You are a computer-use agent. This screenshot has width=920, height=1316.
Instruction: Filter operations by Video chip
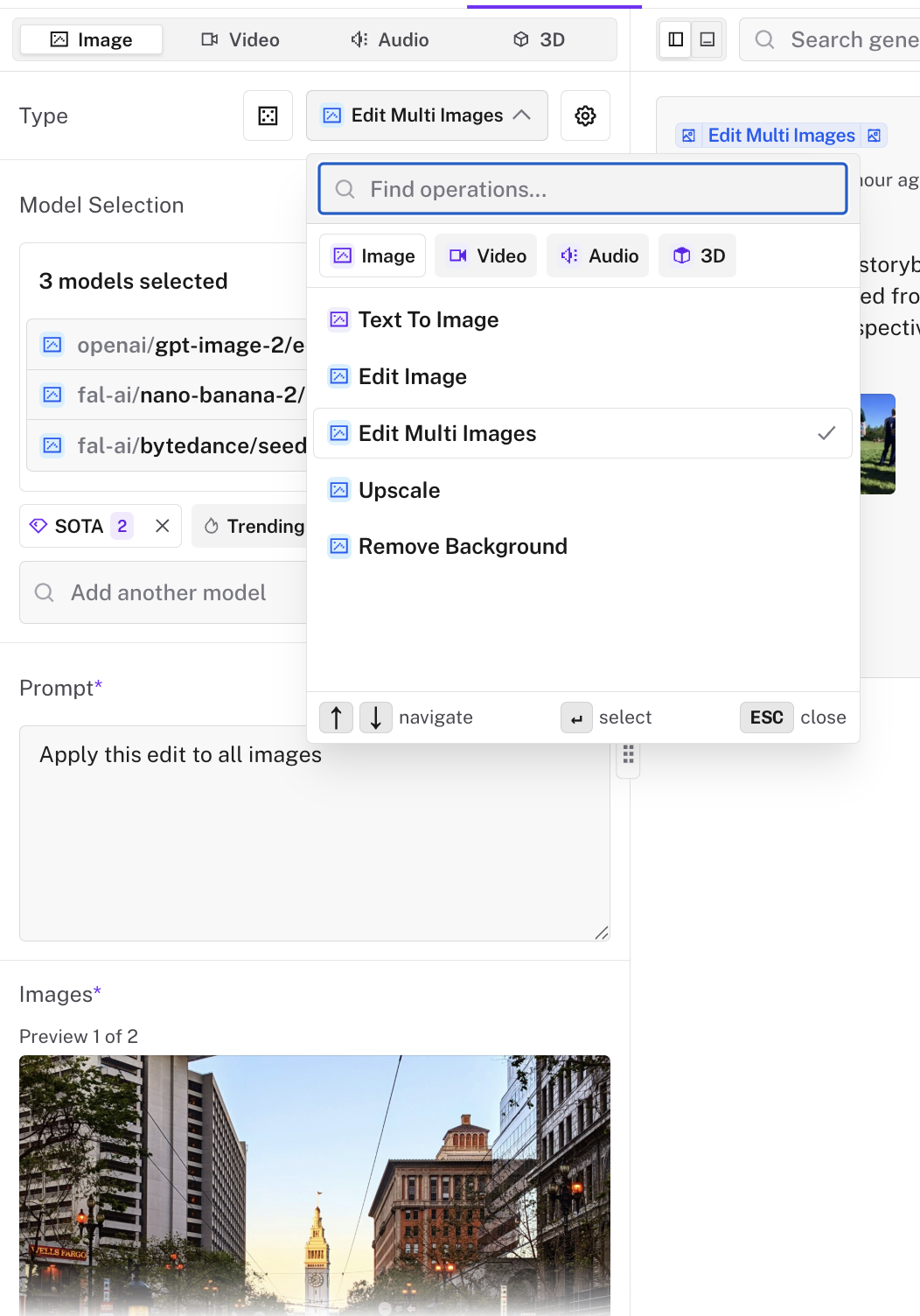click(486, 255)
